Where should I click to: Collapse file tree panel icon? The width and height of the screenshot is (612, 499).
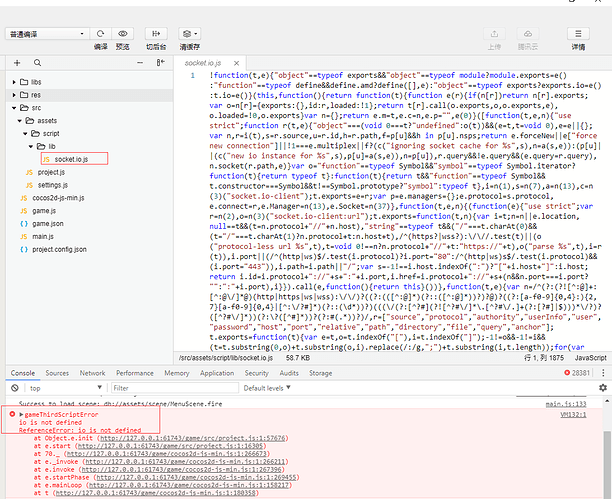160,62
